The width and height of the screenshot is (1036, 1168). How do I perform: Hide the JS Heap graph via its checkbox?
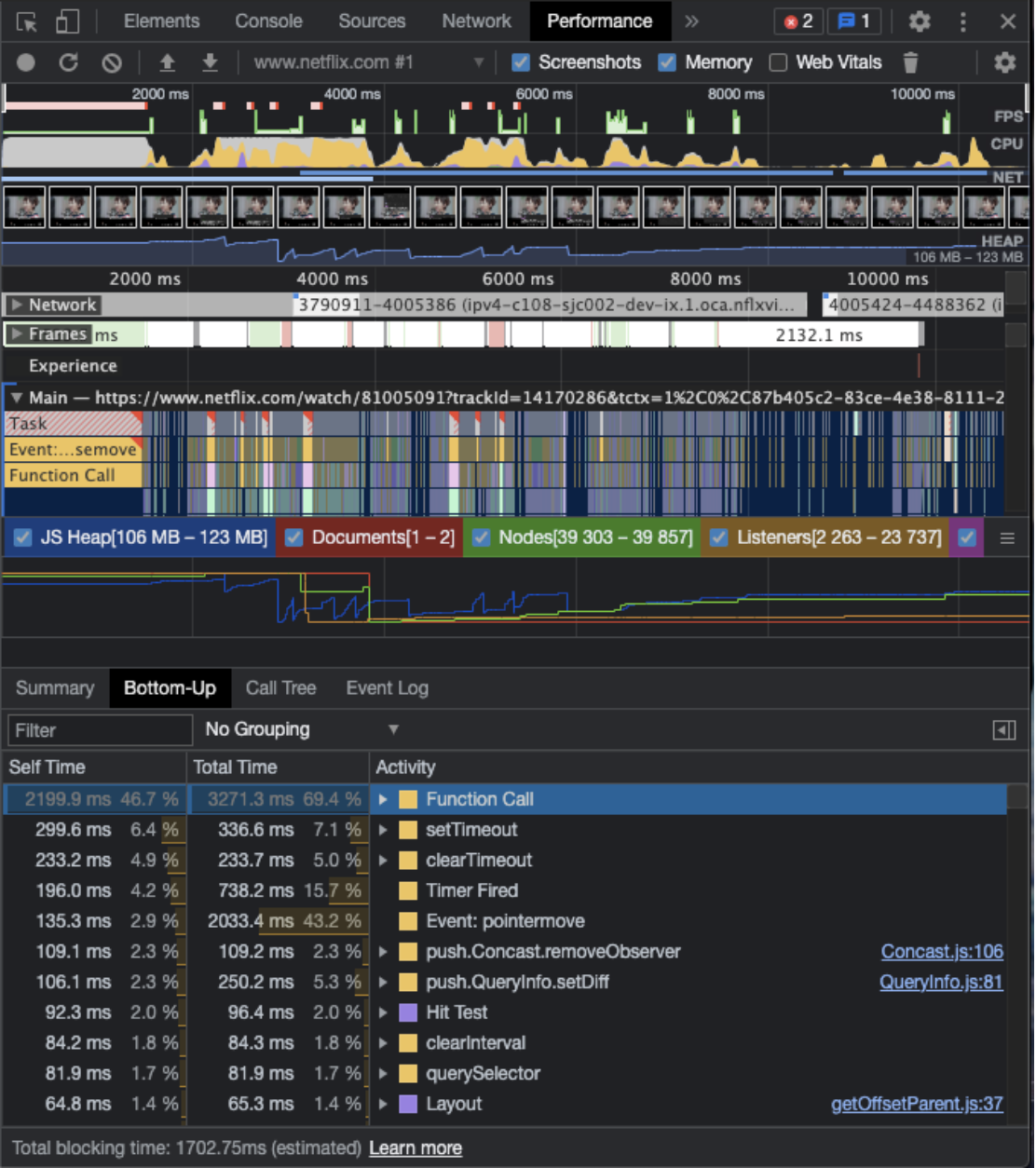(x=20, y=537)
